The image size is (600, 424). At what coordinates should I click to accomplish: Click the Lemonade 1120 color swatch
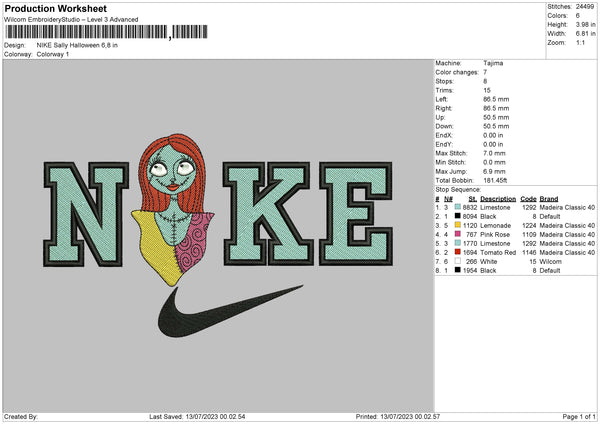[457, 225]
